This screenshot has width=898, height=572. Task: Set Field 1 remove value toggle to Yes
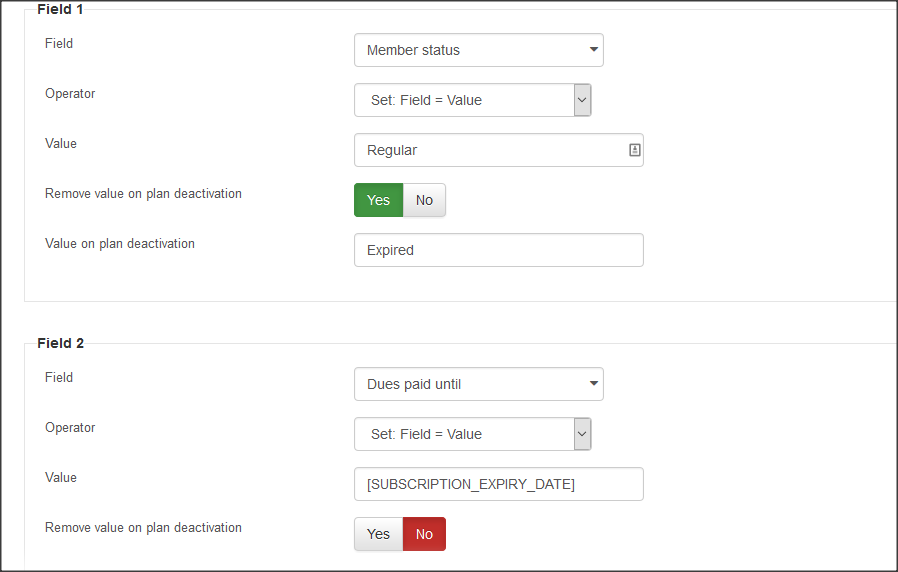click(379, 200)
